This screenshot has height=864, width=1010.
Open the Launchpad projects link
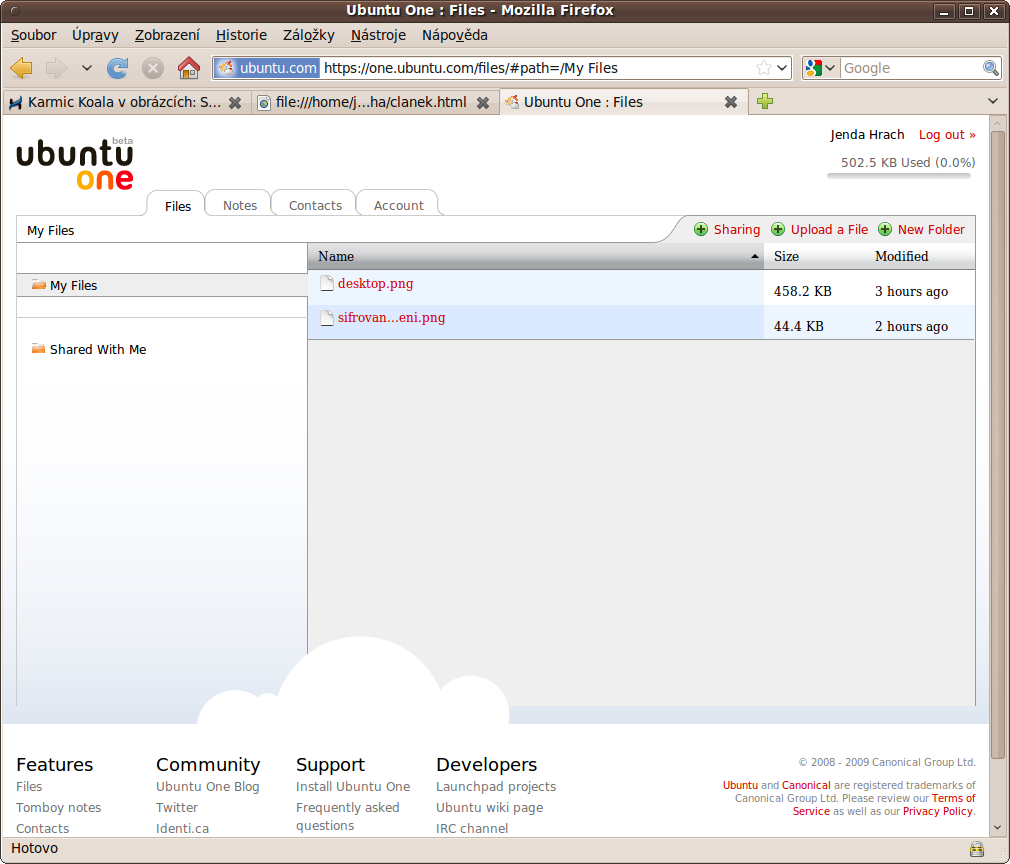pos(496,787)
